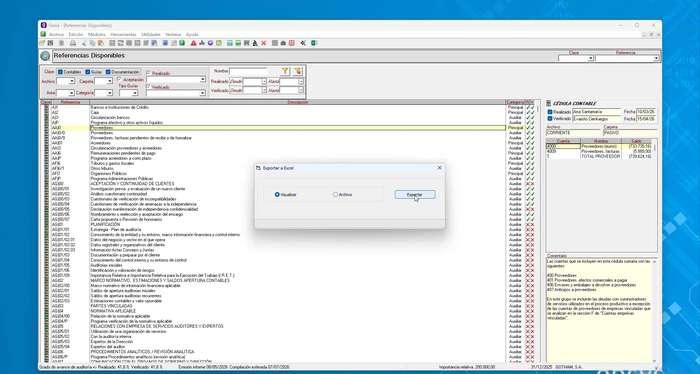
Task: Click the tools icon next to Excel icon
Action: click(303, 43)
